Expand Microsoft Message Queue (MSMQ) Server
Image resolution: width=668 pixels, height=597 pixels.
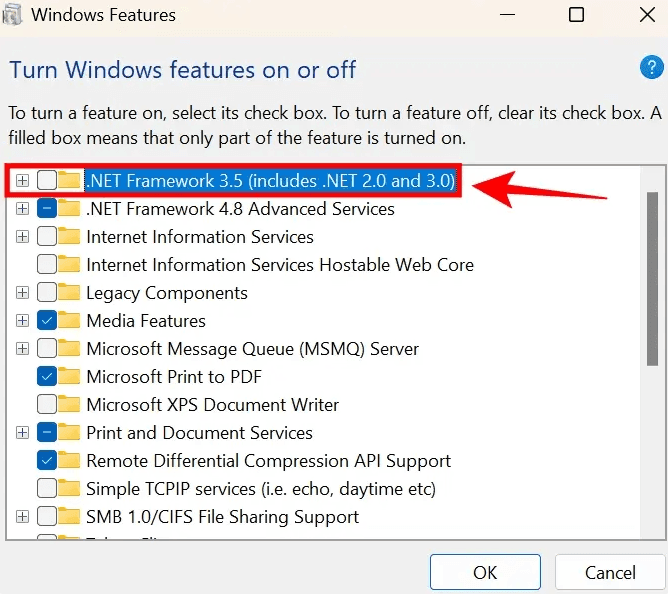[x=22, y=349]
